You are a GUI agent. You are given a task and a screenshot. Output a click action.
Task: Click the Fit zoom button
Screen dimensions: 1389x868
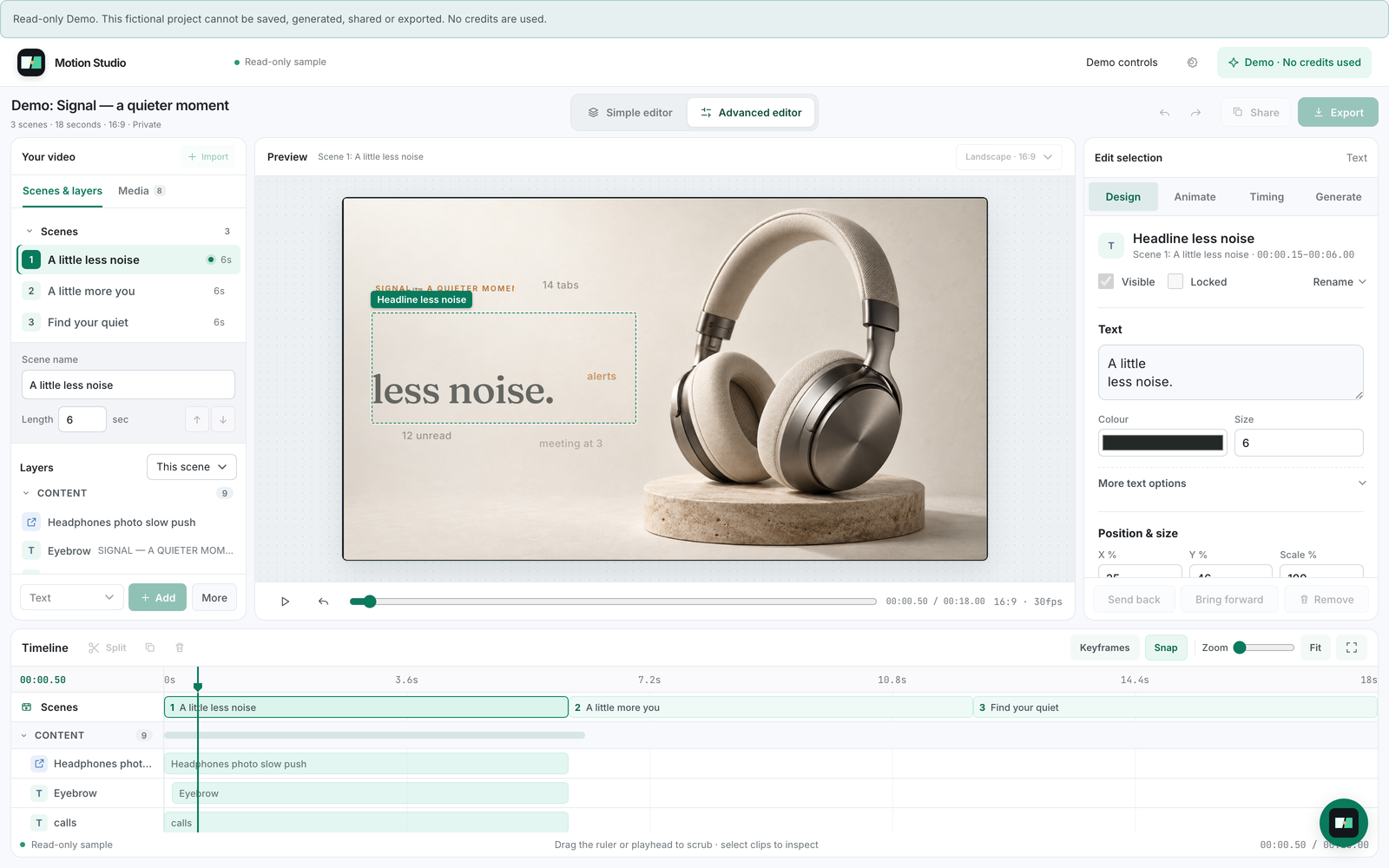click(1315, 648)
